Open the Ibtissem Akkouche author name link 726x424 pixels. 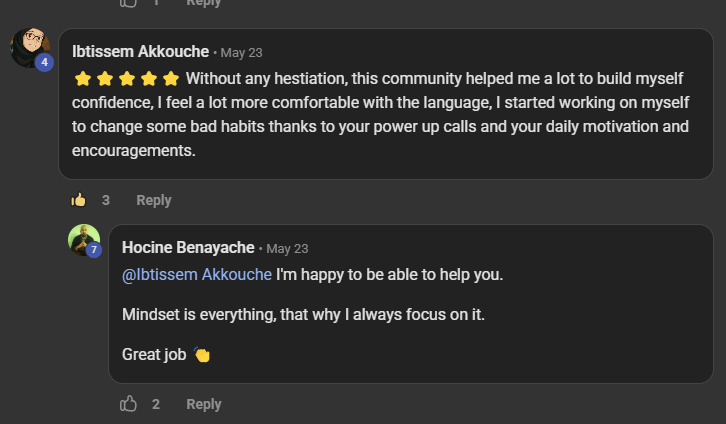[140, 51]
